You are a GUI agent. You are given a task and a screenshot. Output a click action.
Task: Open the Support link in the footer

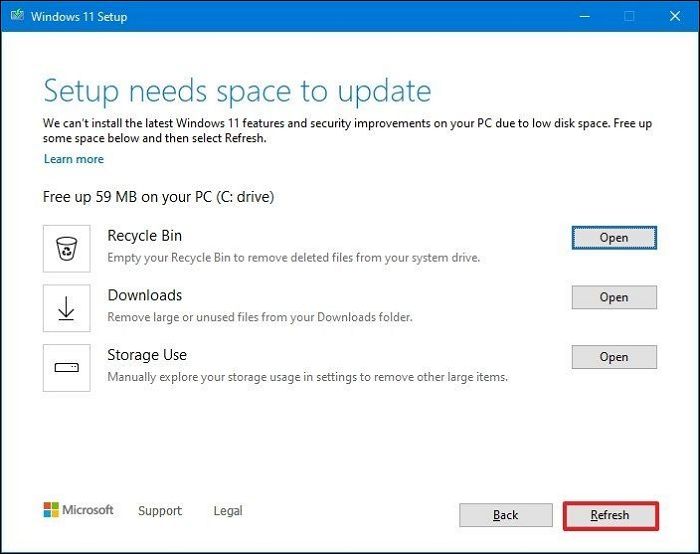coord(160,511)
